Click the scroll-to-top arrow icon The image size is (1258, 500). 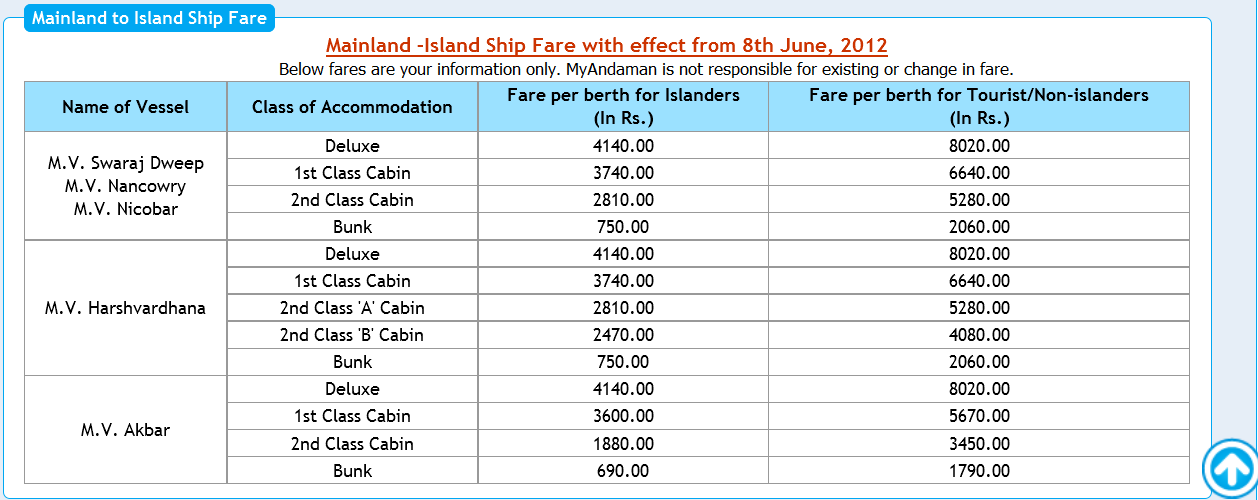pyautogui.click(x=1230, y=466)
